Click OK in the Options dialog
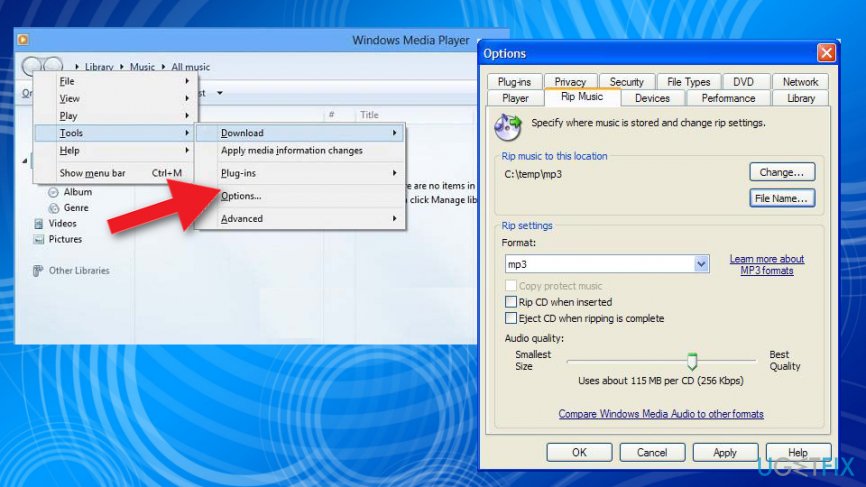Viewport: 866px width, 487px height. tap(579, 452)
